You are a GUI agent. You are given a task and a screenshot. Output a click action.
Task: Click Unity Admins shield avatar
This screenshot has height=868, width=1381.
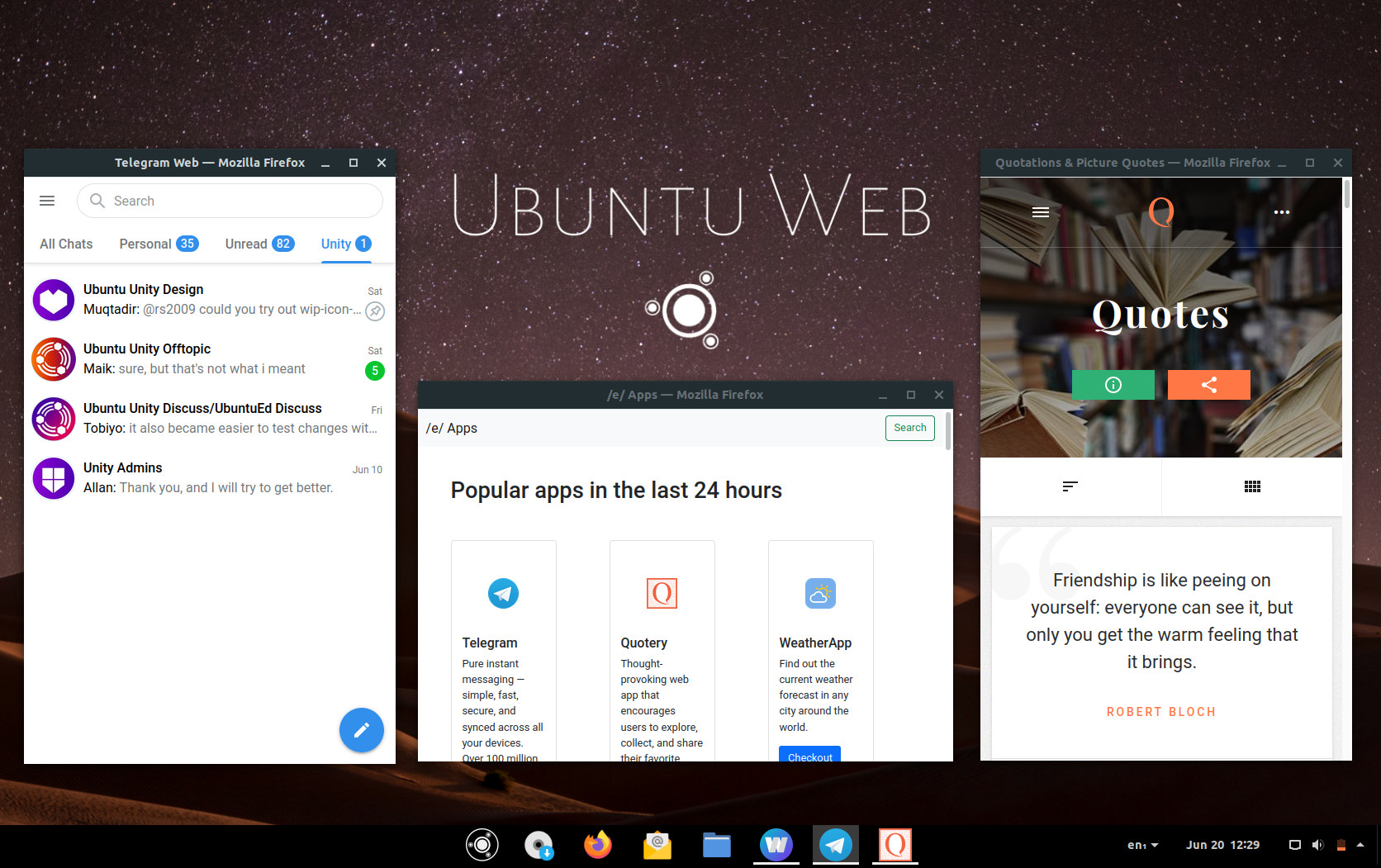click(x=54, y=478)
